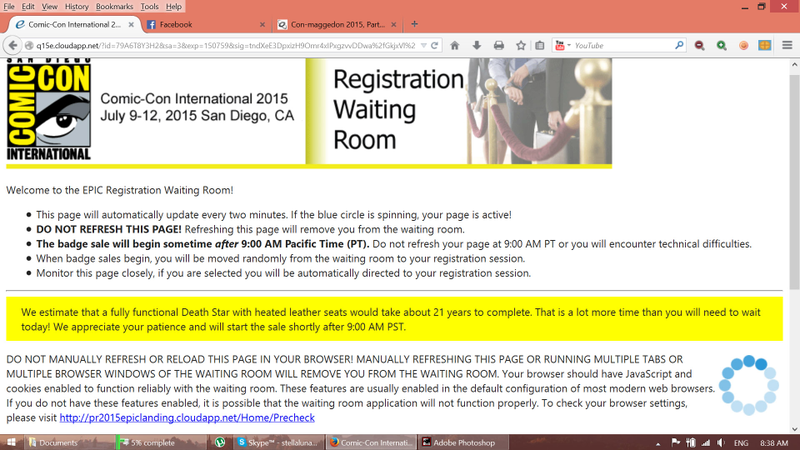Switch to Con-maggedon 2015 tab
This screenshot has width=800, height=450.
point(337,24)
